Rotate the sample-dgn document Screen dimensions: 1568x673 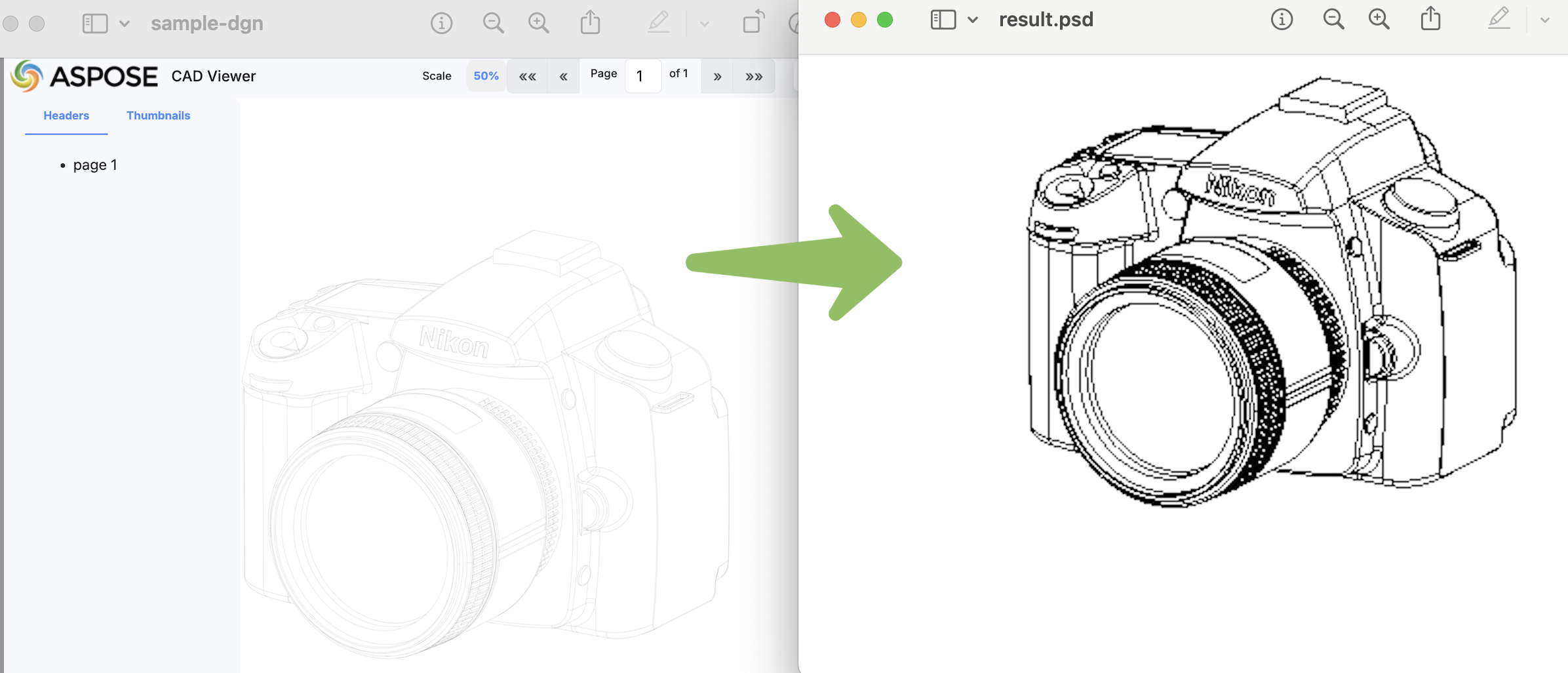[754, 22]
